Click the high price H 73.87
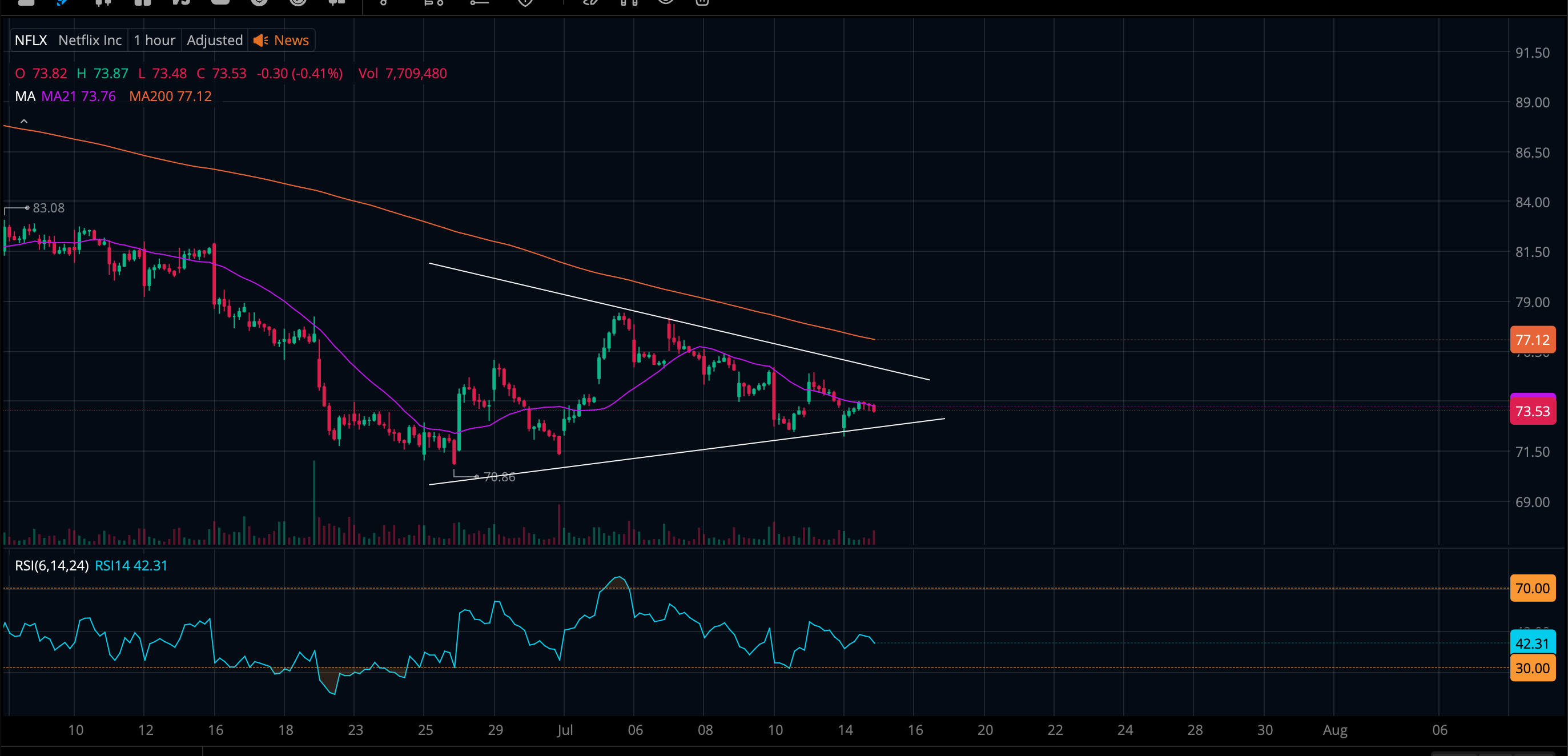Screen dimensions: 1568x756 (x=102, y=74)
